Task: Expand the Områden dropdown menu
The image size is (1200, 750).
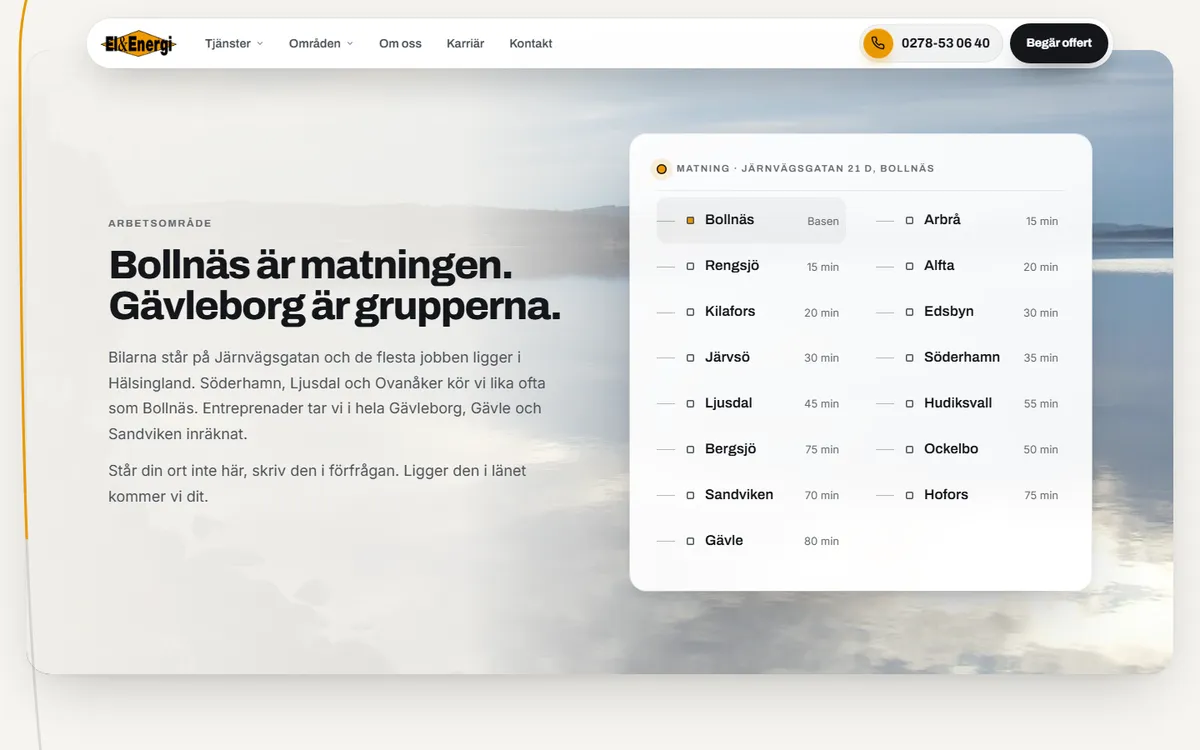Action: (x=321, y=43)
